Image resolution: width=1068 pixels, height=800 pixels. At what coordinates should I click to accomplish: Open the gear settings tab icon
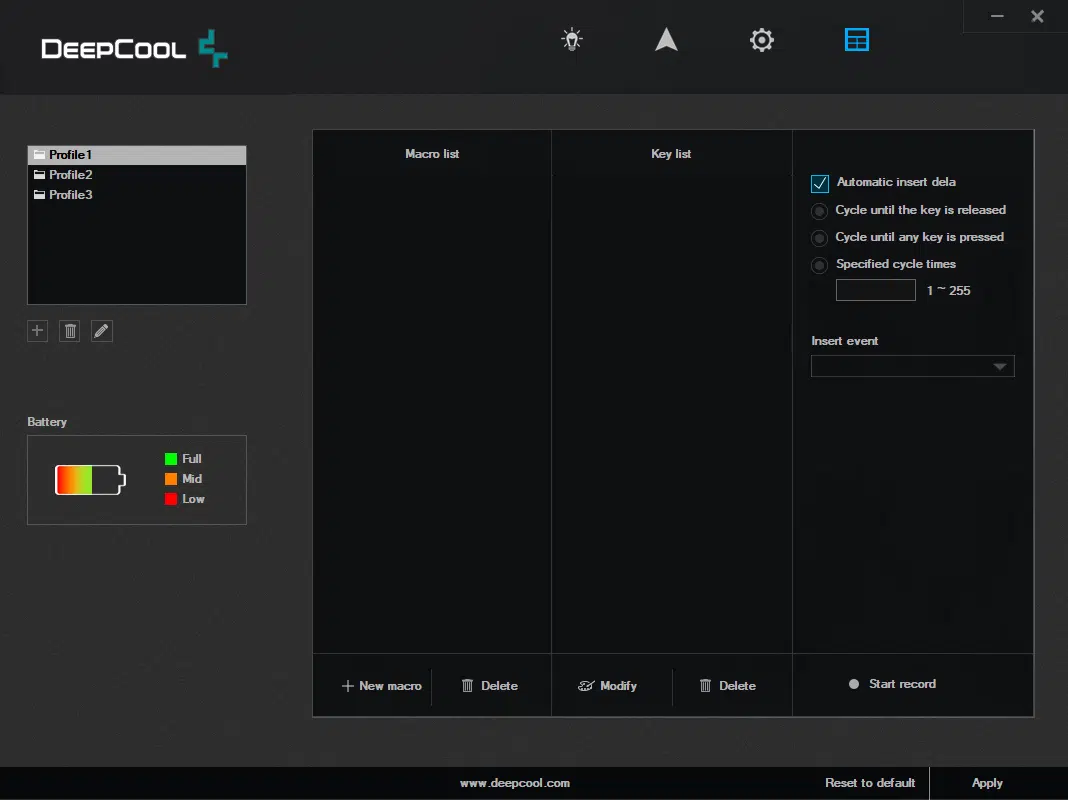(762, 40)
